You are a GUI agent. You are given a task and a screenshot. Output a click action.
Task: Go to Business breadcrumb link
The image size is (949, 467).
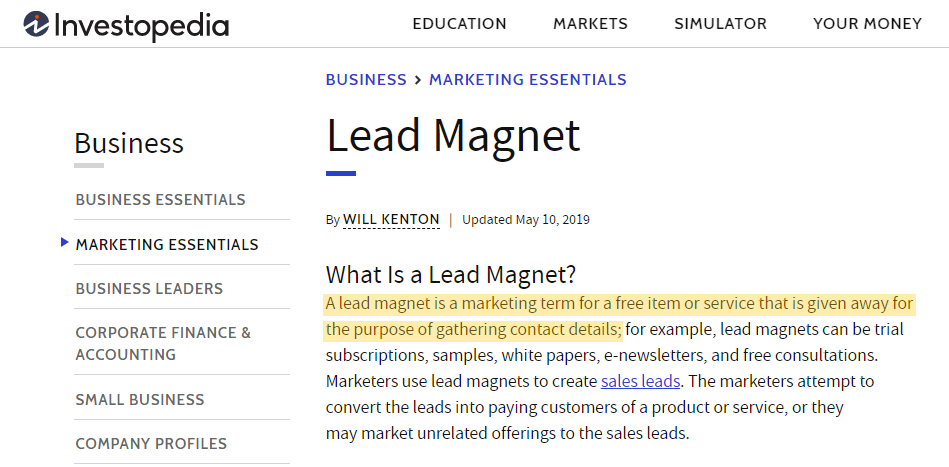click(x=366, y=80)
